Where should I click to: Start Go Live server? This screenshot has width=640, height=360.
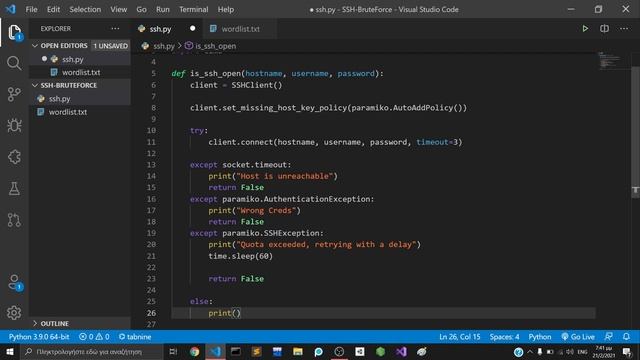click(578, 337)
